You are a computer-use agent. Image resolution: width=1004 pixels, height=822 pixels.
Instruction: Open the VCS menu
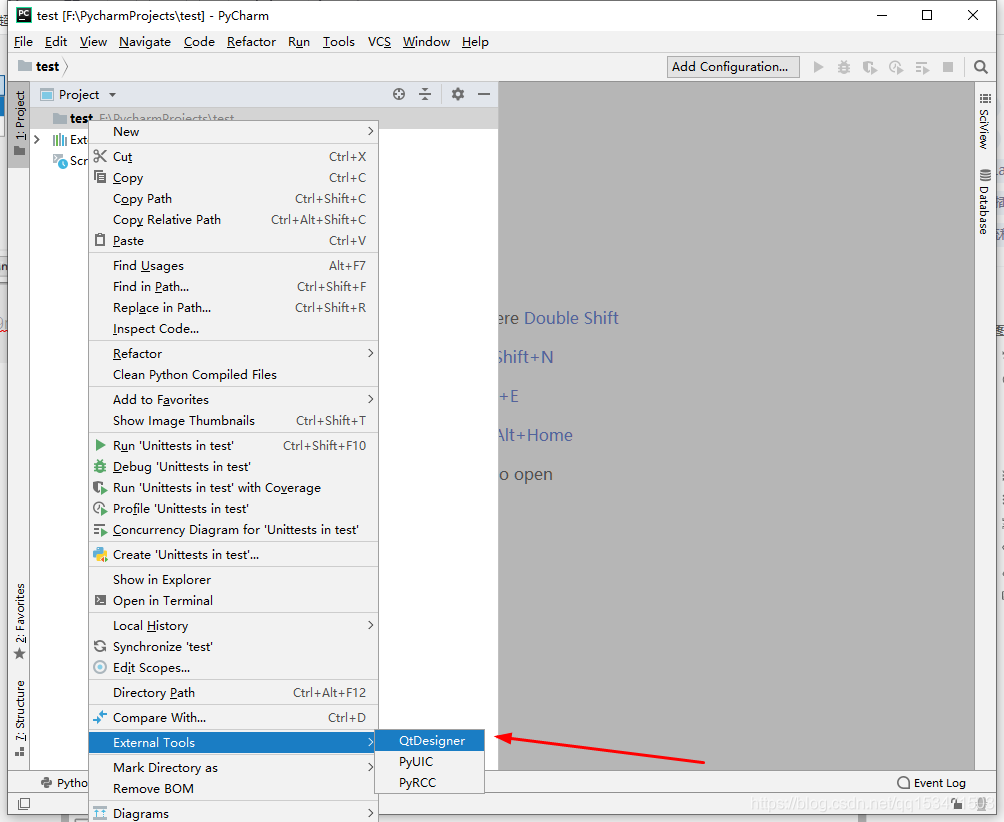[x=379, y=42]
